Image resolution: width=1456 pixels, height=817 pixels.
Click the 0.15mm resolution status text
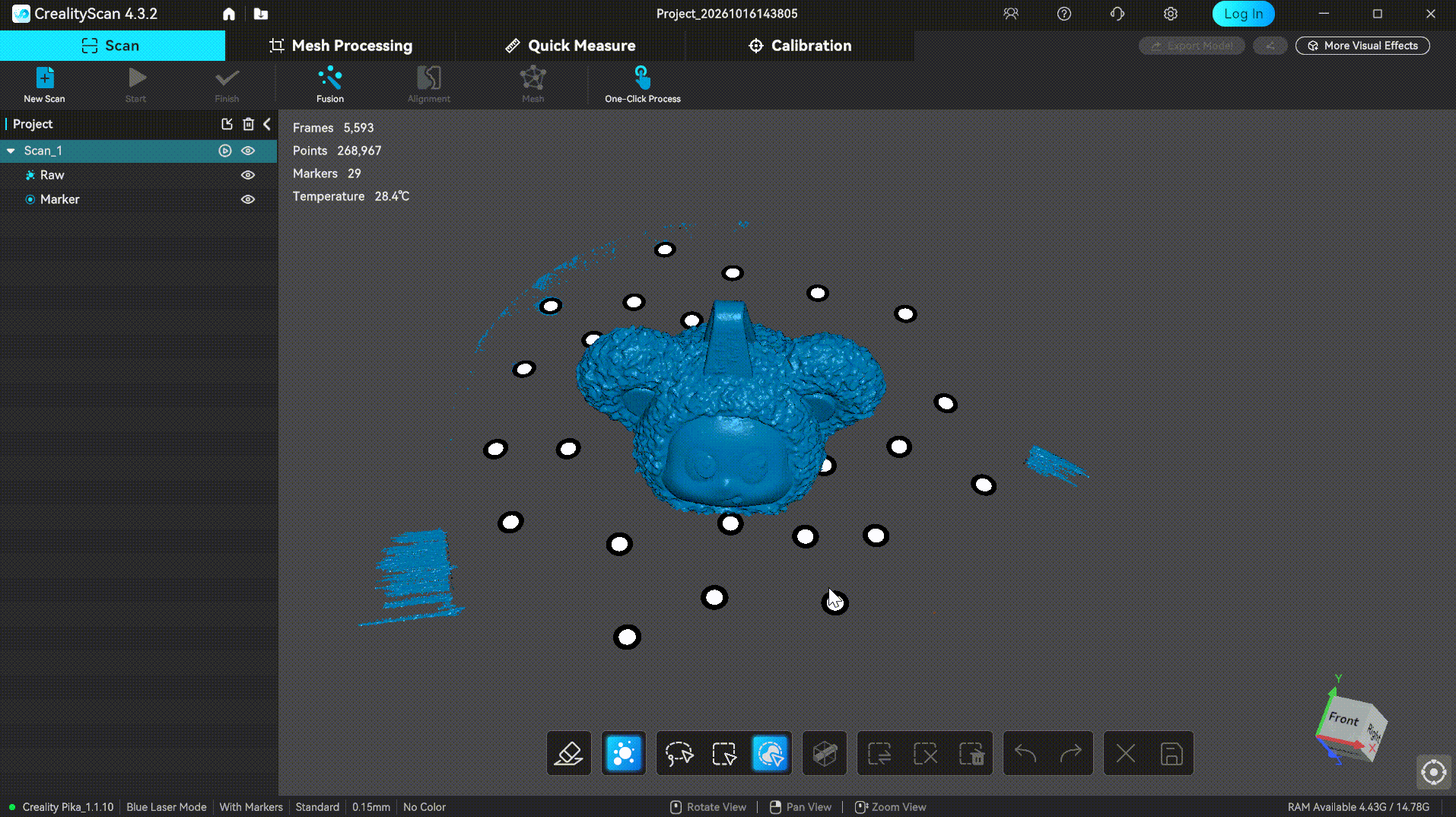371,807
